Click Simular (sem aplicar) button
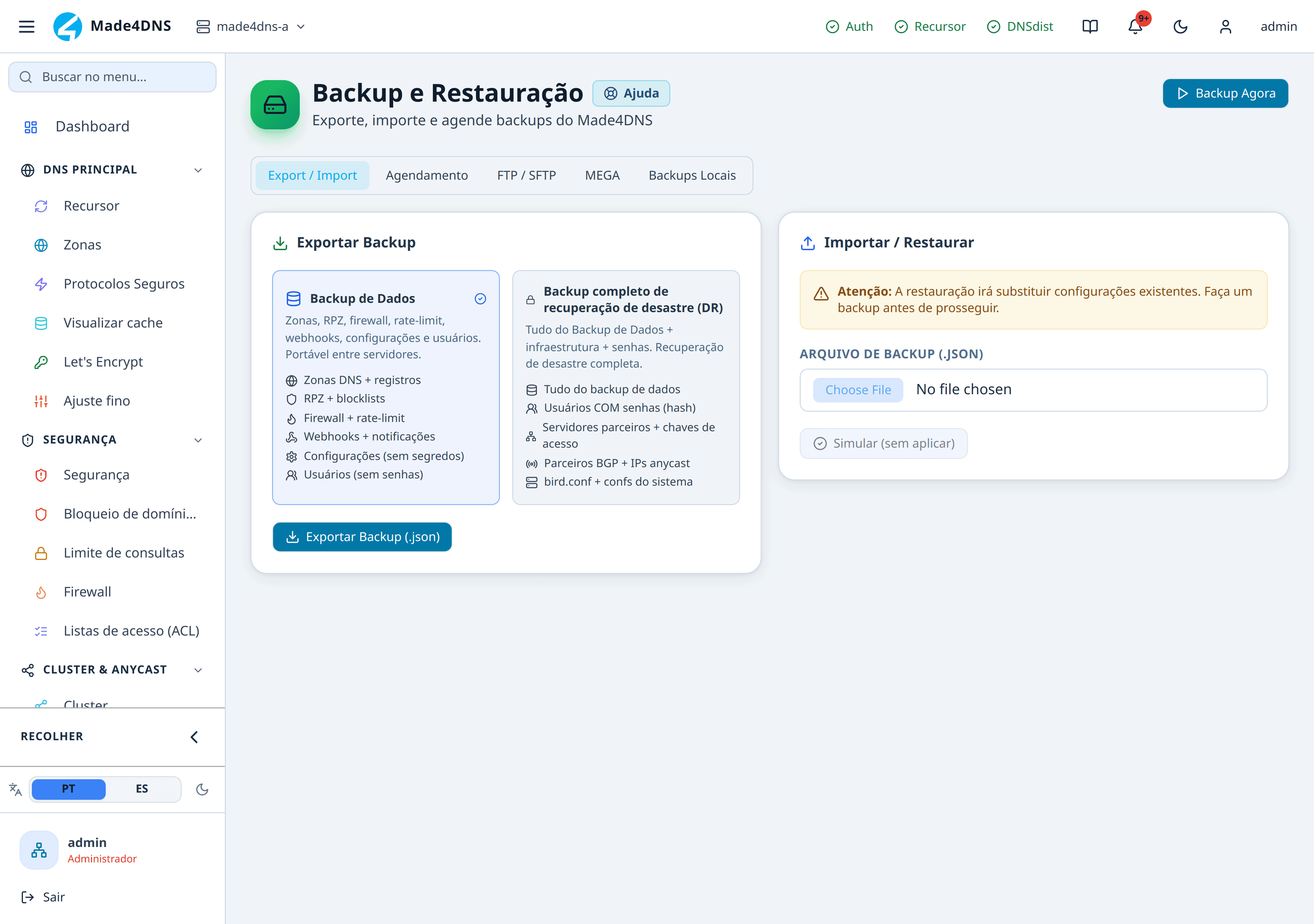The height and width of the screenshot is (924, 1314). coord(883,444)
